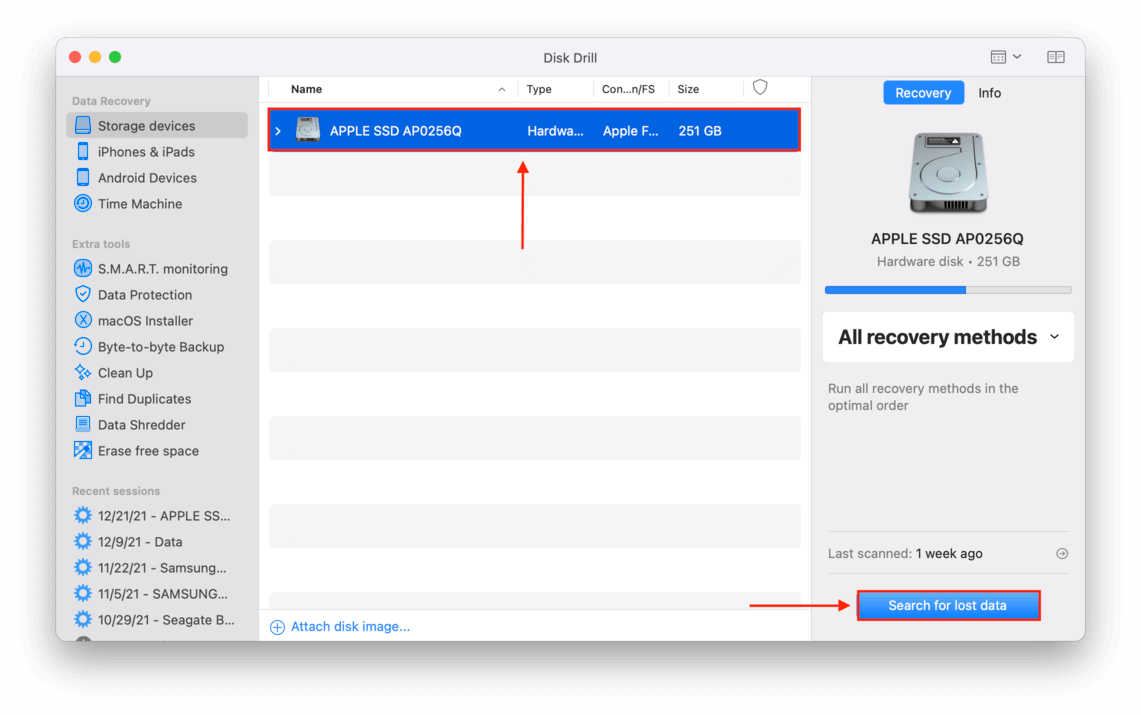This screenshot has width=1141, height=715.
Task: Click the arrow icon next to Last scanned
Action: click(x=1062, y=554)
